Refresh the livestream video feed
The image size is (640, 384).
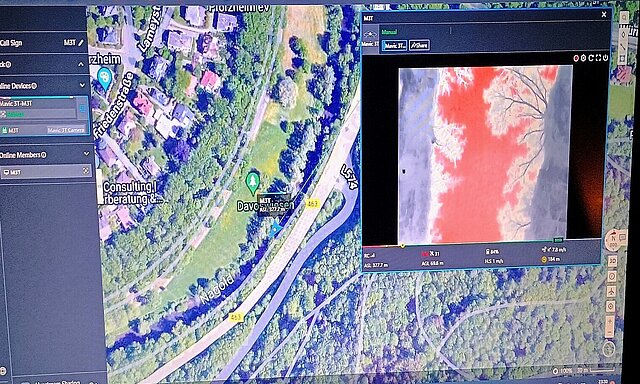pyautogui.click(x=591, y=58)
